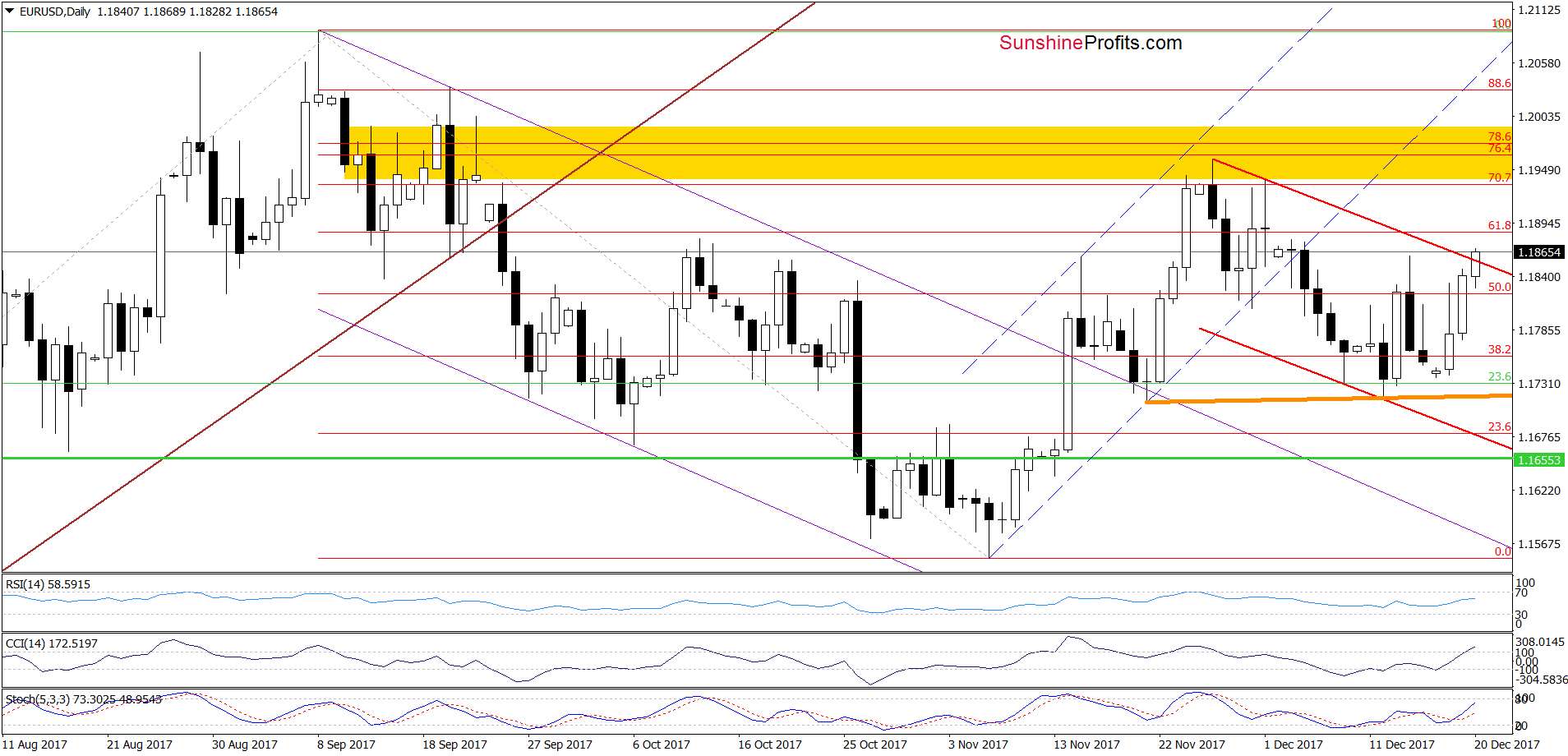This screenshot has width=1568, height=756.
Task: Click the 38.2 Fibonacci level label
Action: point(1500,349)
